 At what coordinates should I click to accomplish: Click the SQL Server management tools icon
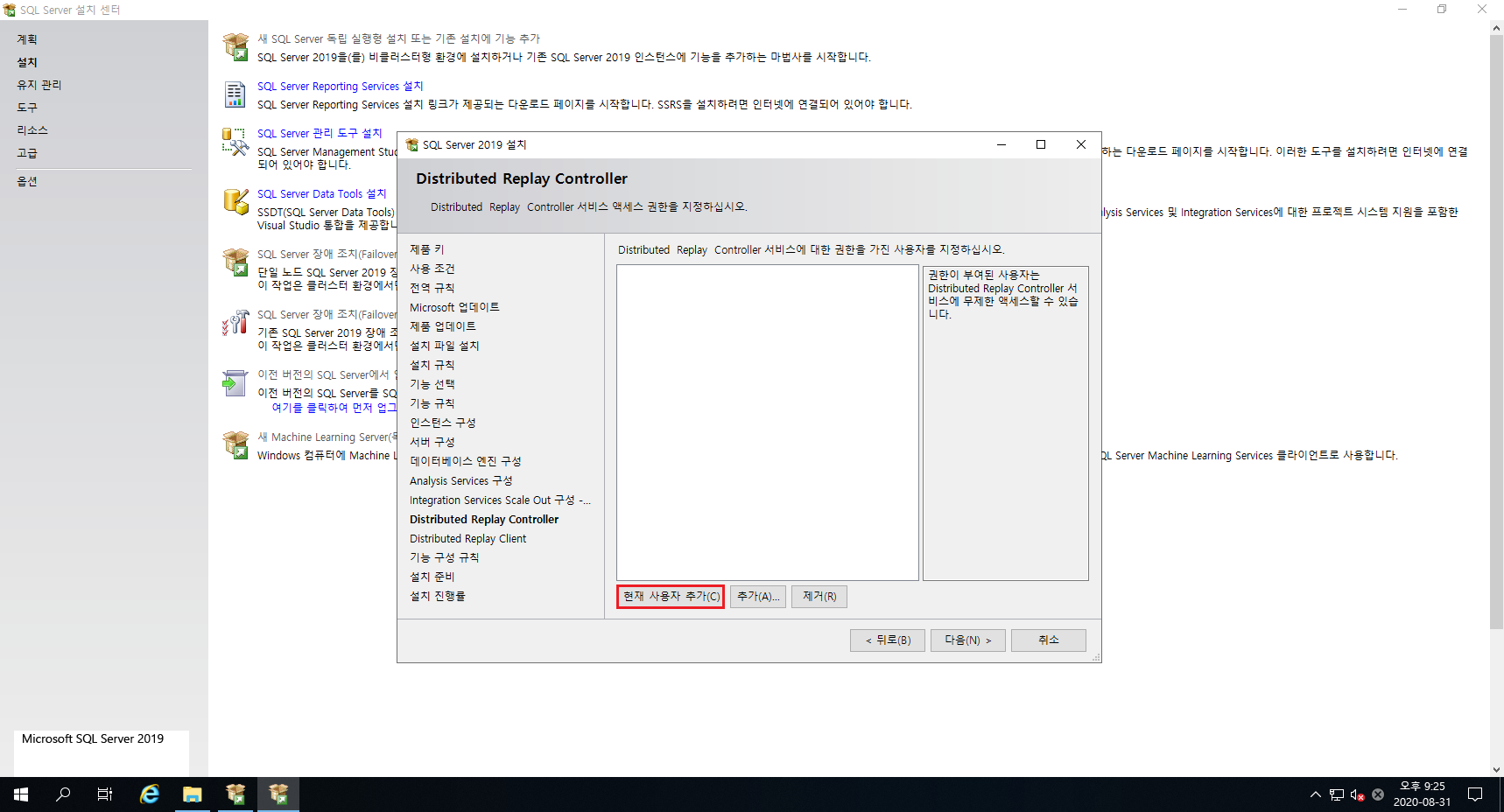click(235, 142)
